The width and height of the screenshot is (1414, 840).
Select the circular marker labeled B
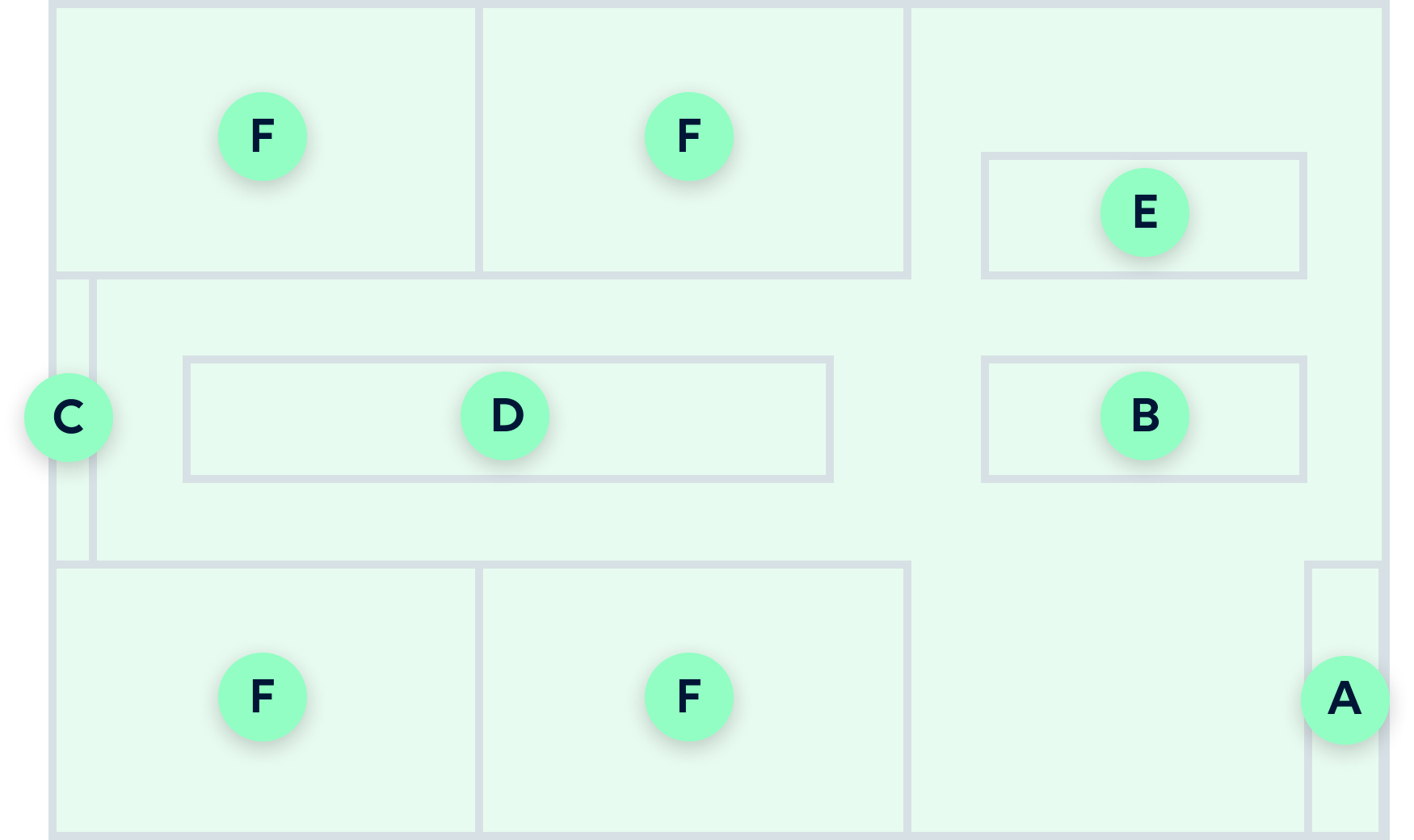pyautogui.click(x=1144, y=416)
